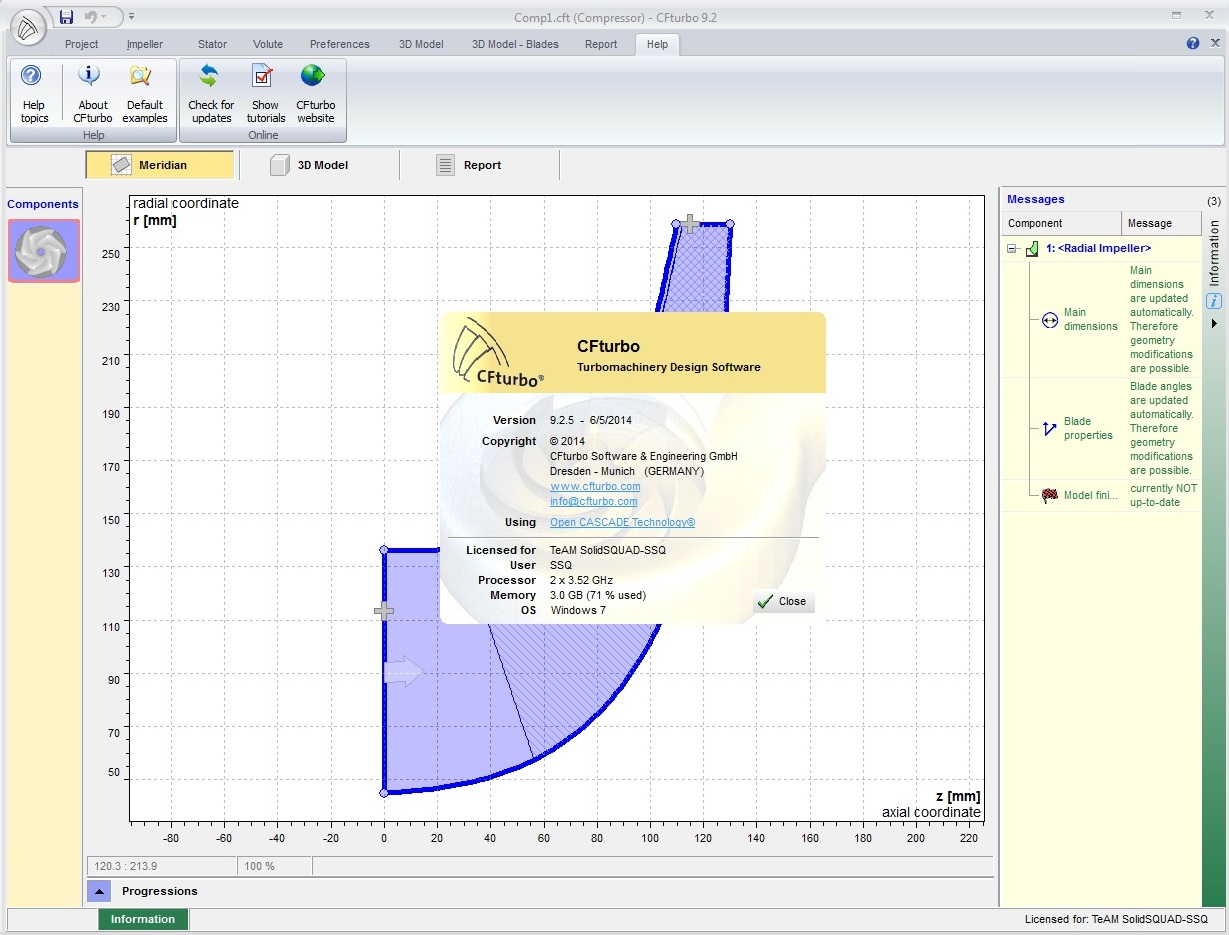The height and width of the screenshot is (935, 1229).
Task: Open the CFturbo application menu orb
Action: click(29, 27)
